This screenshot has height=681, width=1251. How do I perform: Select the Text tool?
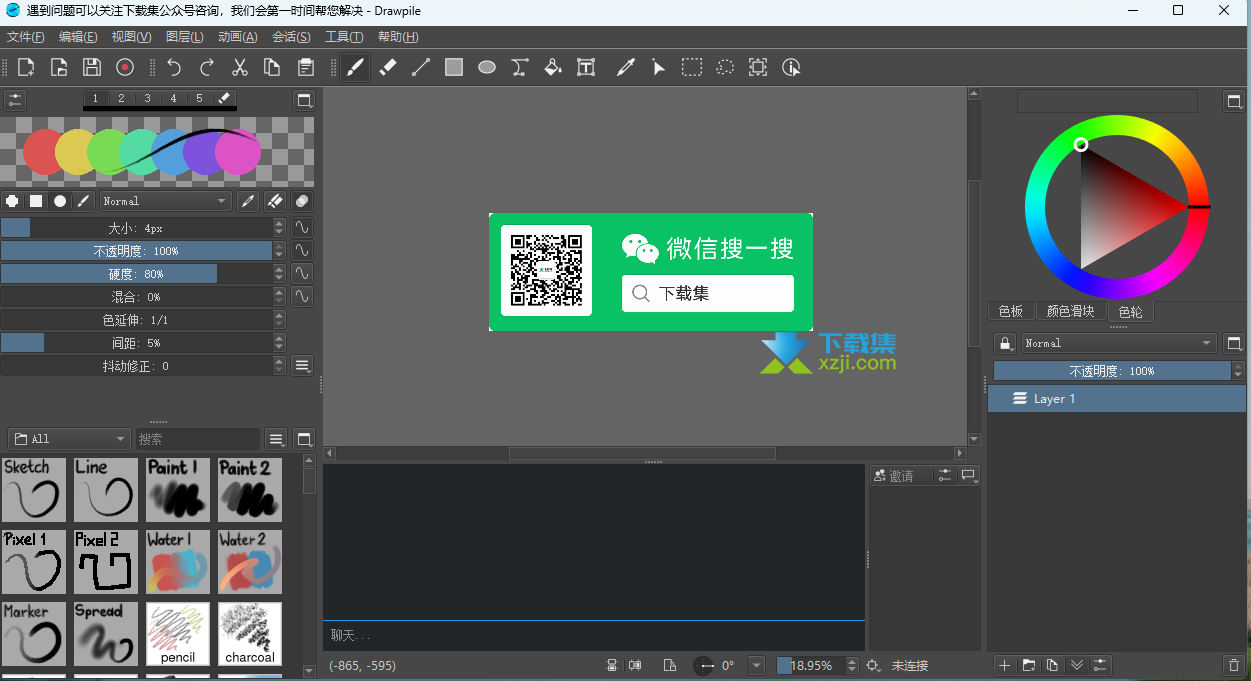[586, 67]
